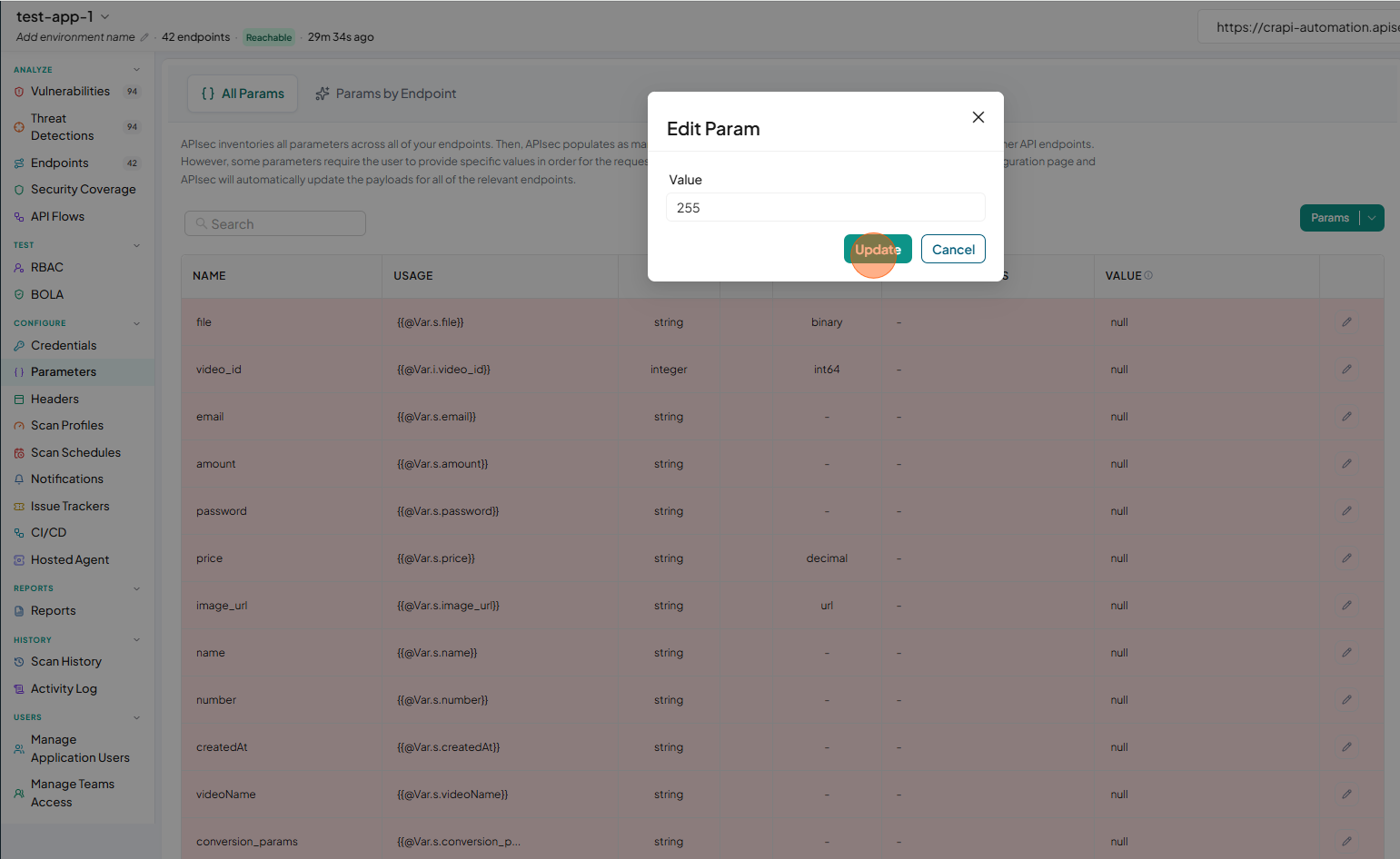Click the RBAC sidebar icon

tap(19, 268)
